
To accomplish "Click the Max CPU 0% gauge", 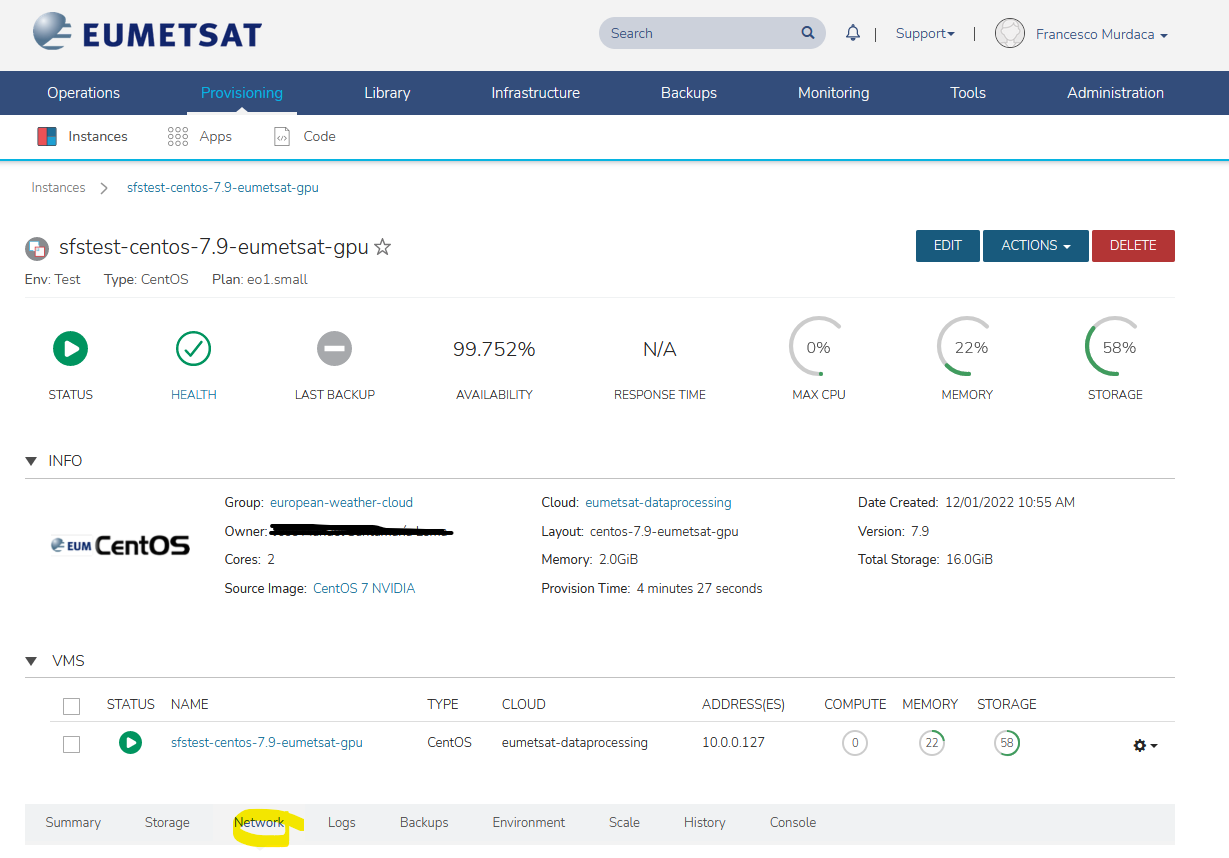I will point(818,346).
